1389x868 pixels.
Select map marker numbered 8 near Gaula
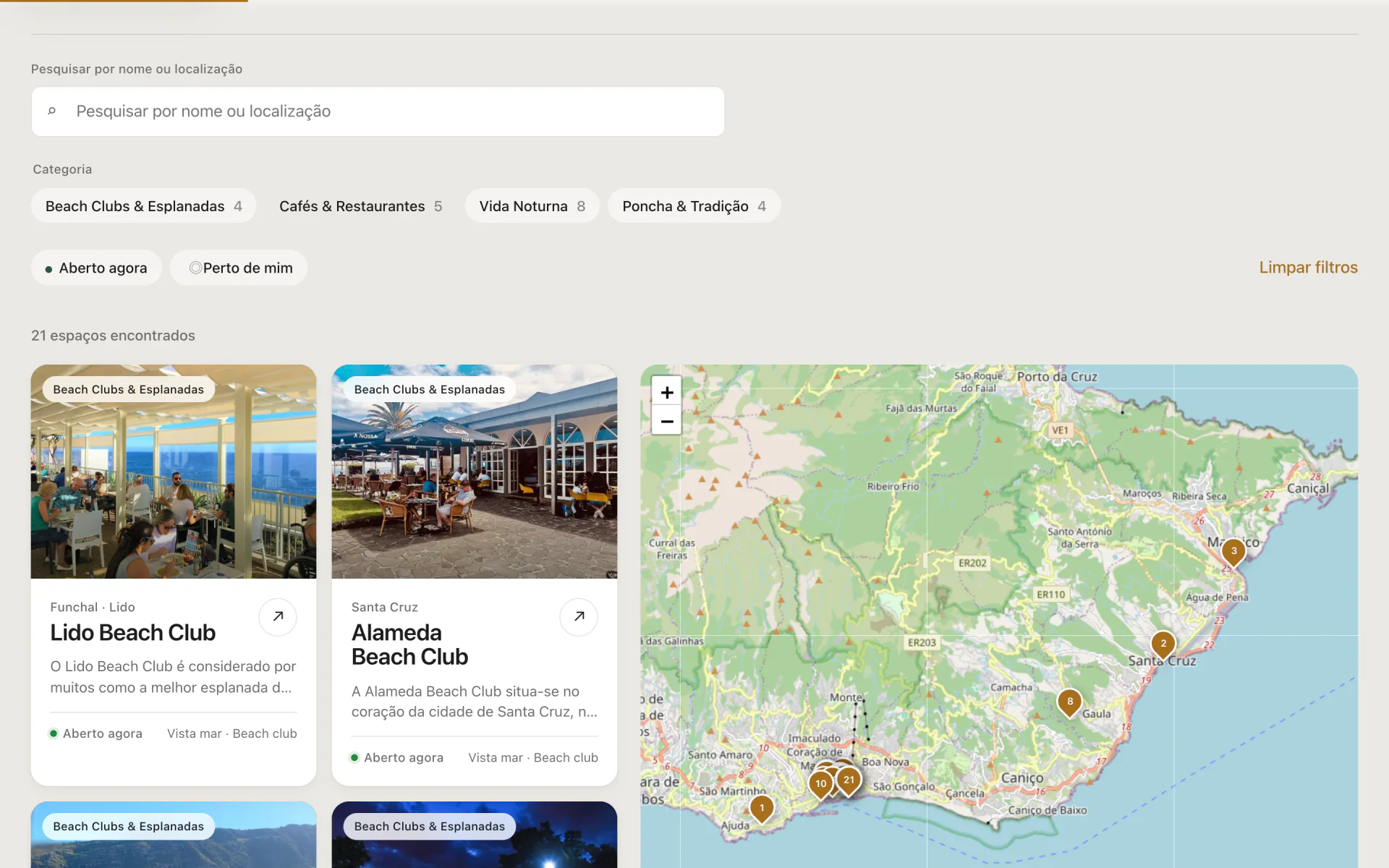[1069, 702]
